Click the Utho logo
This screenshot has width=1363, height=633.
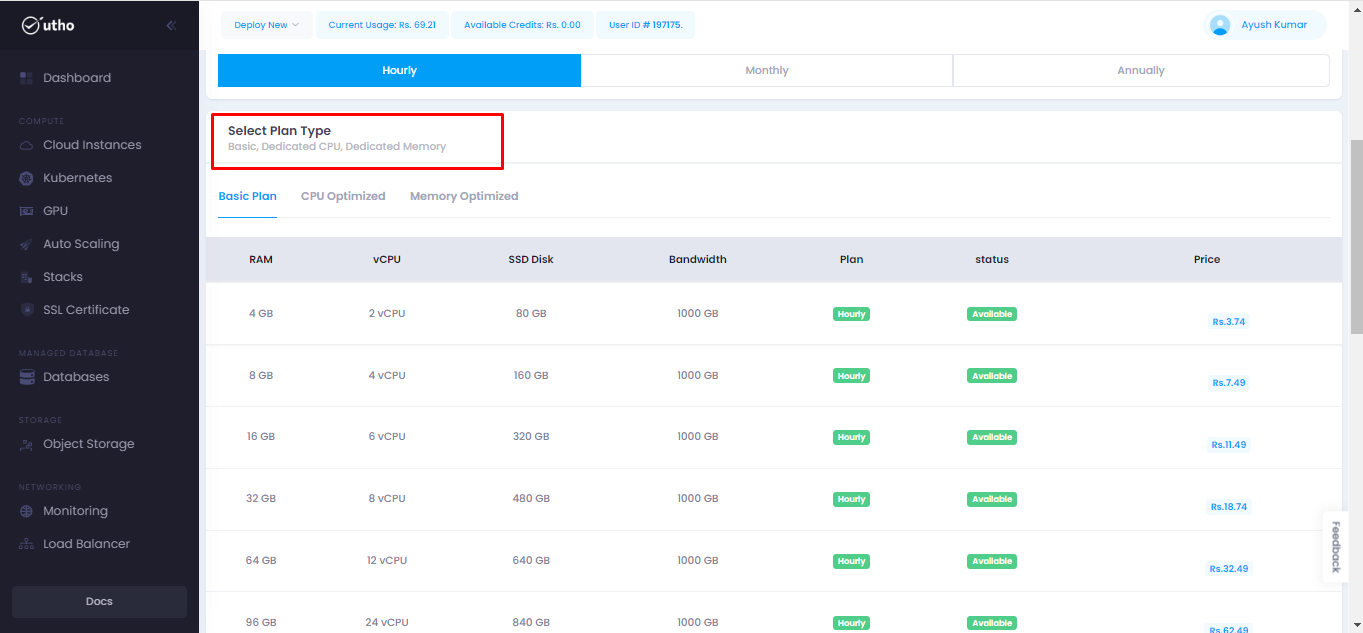[x=48, y=25]
